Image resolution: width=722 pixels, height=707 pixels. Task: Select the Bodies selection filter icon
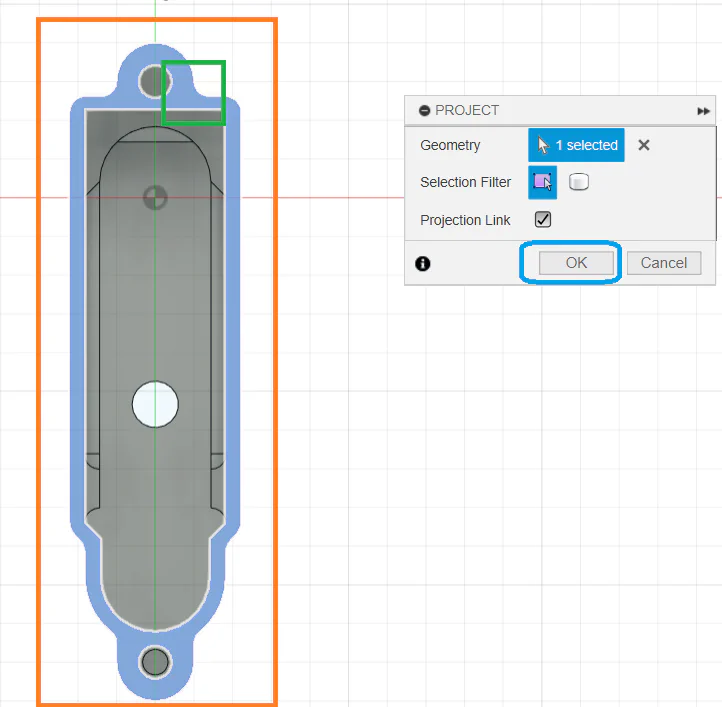pyautogui.click(x=579, y=182)
